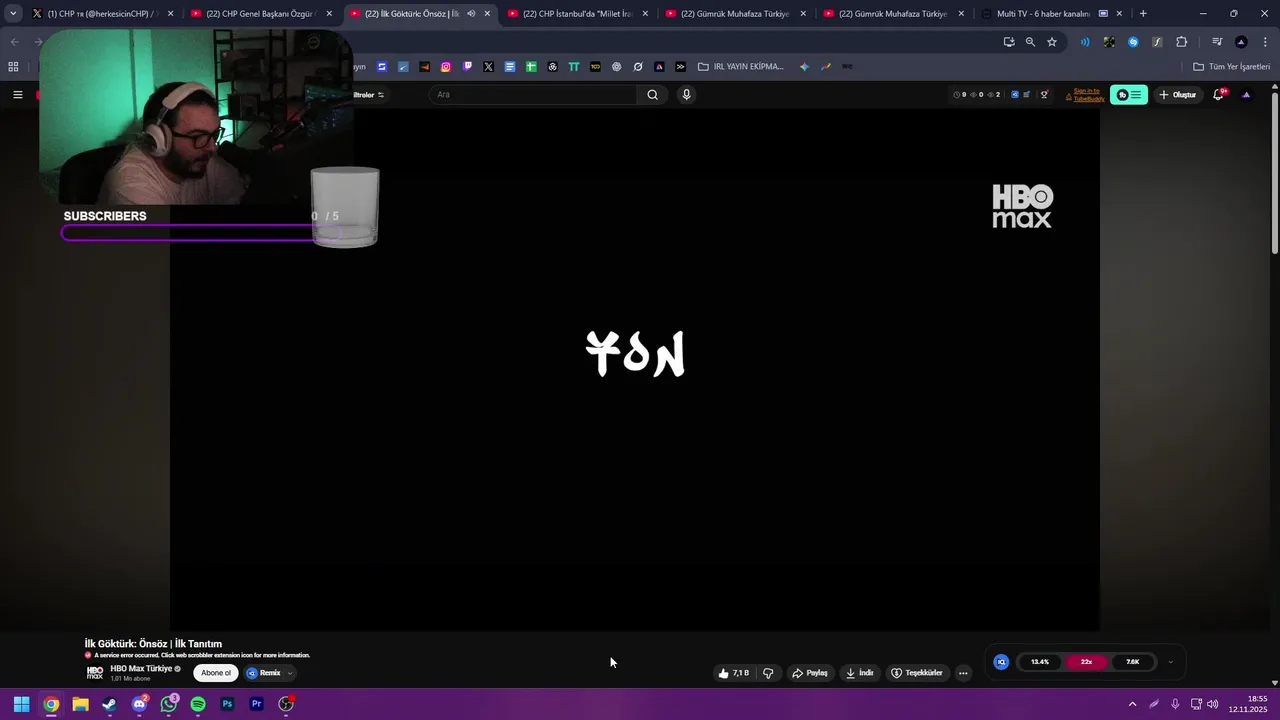
Task: Open Premiere Pro from the taskbar
Action: [x=256, y=704]
